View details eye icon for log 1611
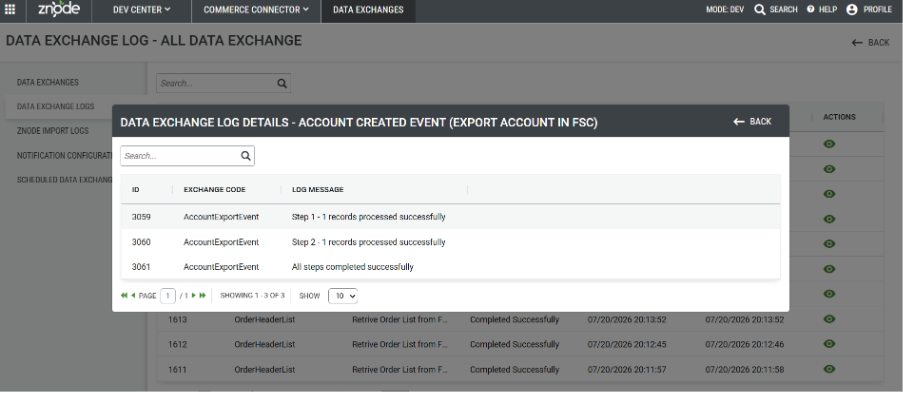This screenshot has width=903, height=393. click(829, 369)
